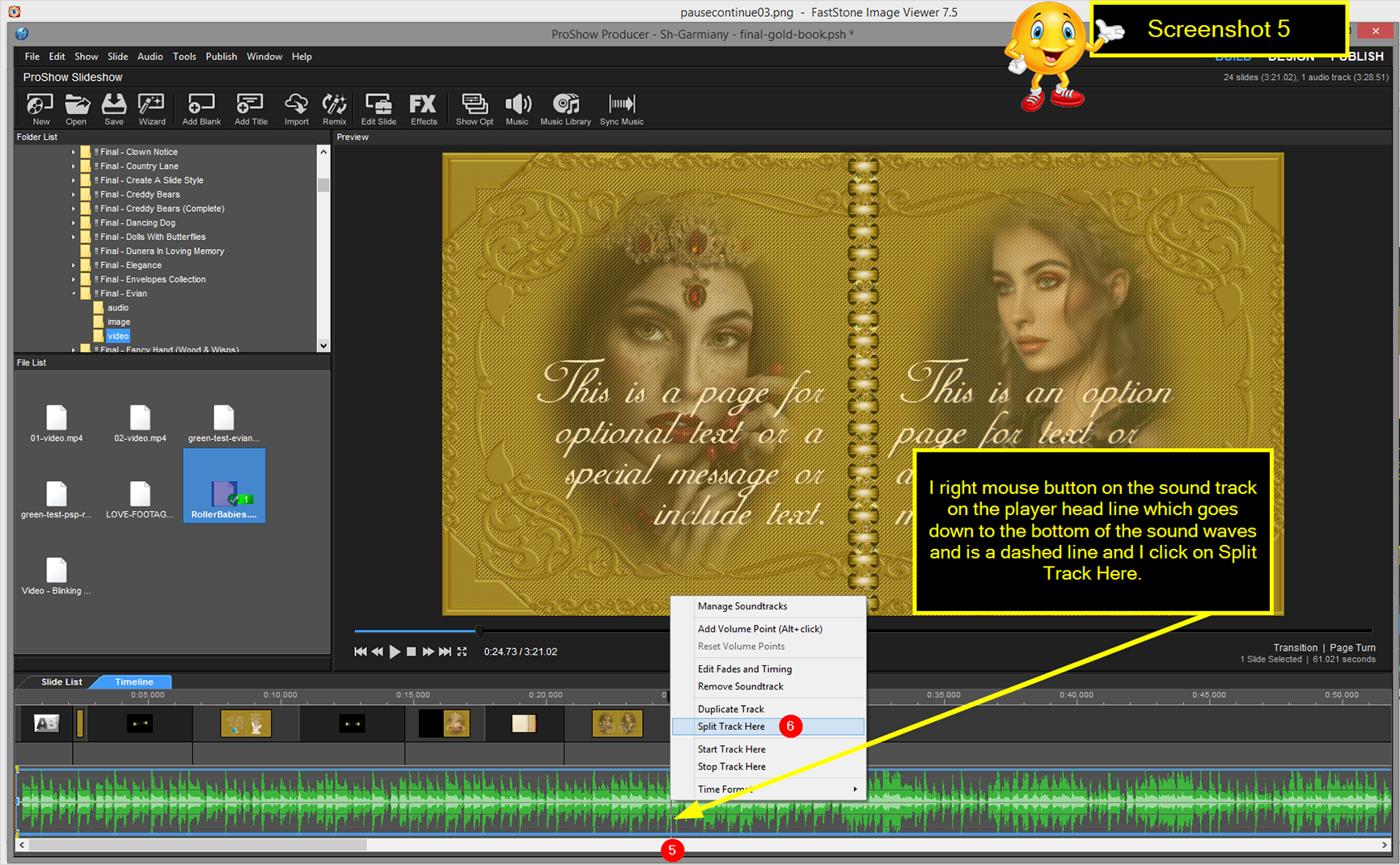Open a show with the Open icon
This screenshot has width=1400, height=865.
(76, 108)
